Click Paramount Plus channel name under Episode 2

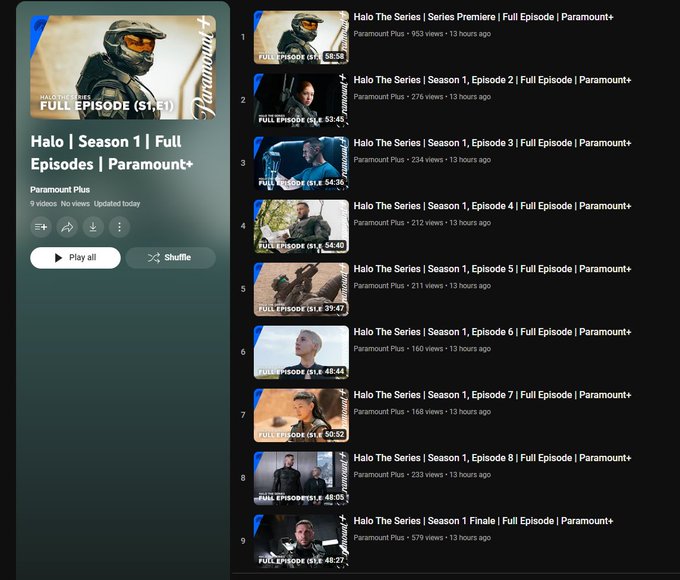click(379, 97)
